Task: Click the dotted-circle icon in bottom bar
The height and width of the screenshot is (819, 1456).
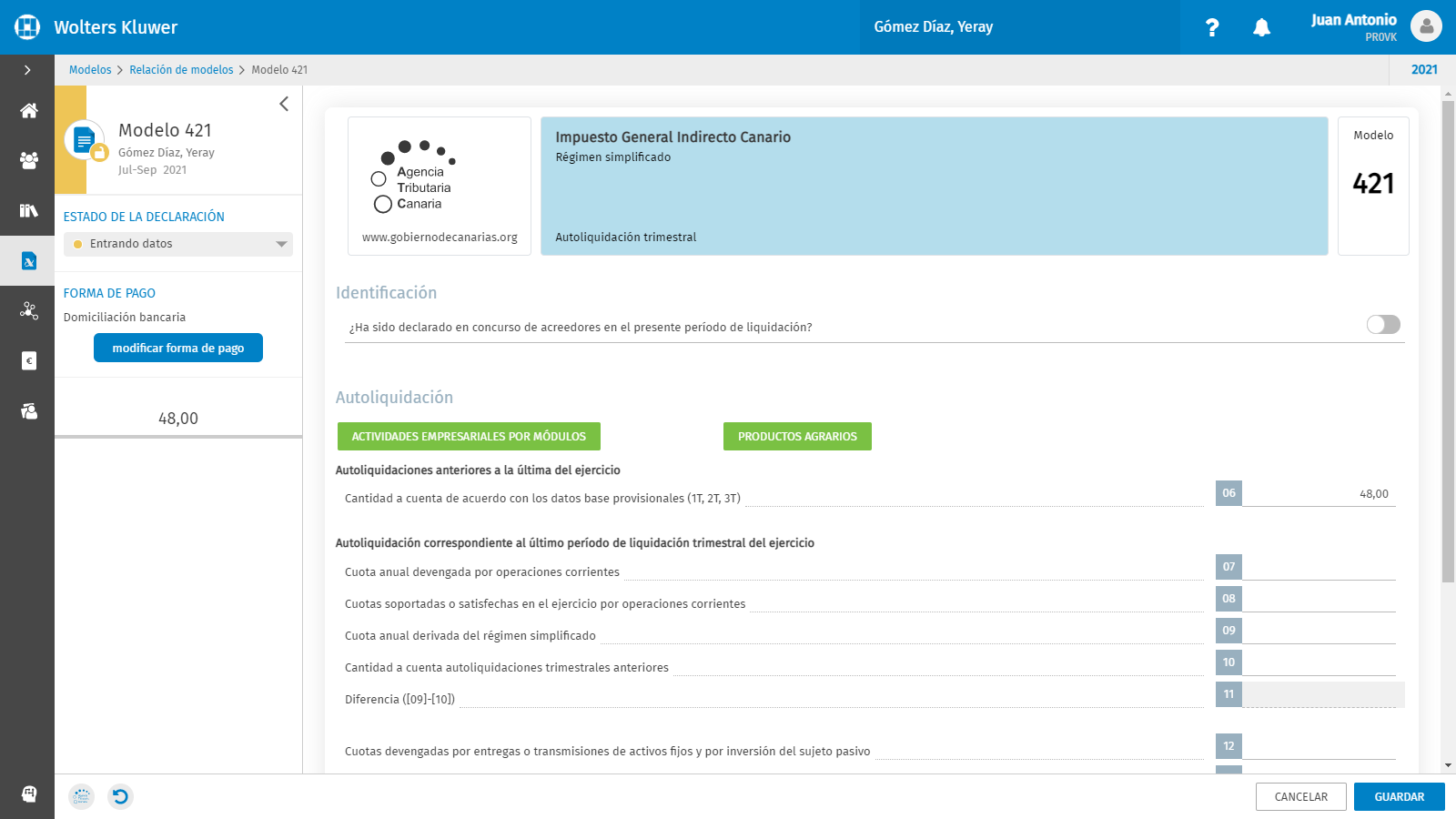Action: pos(81,797)
